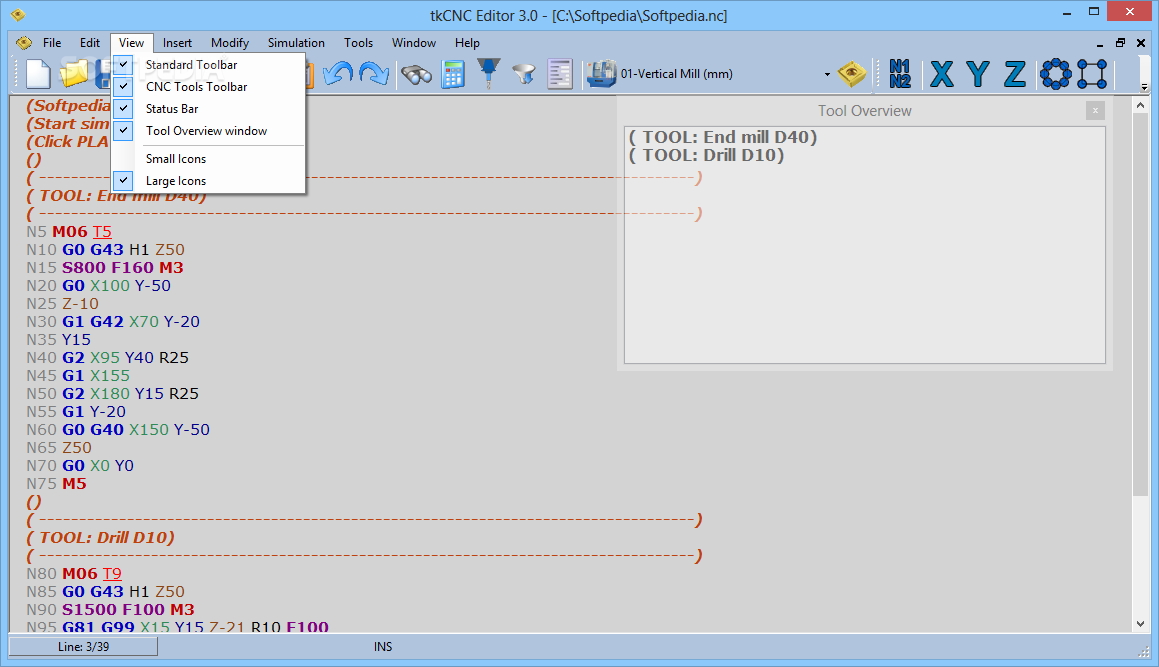1159x667 pixels.
Task: Start simulation with yellow eye icon
Action: tap(852, 74)
